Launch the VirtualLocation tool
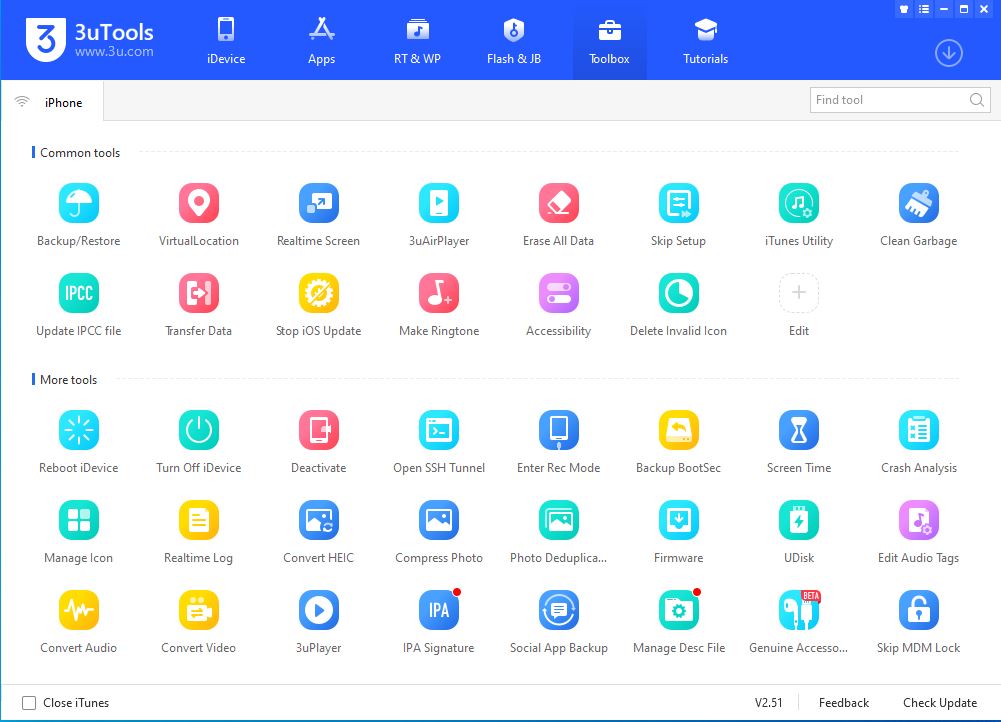The image size is (1001, 722). tap(198, 204)
